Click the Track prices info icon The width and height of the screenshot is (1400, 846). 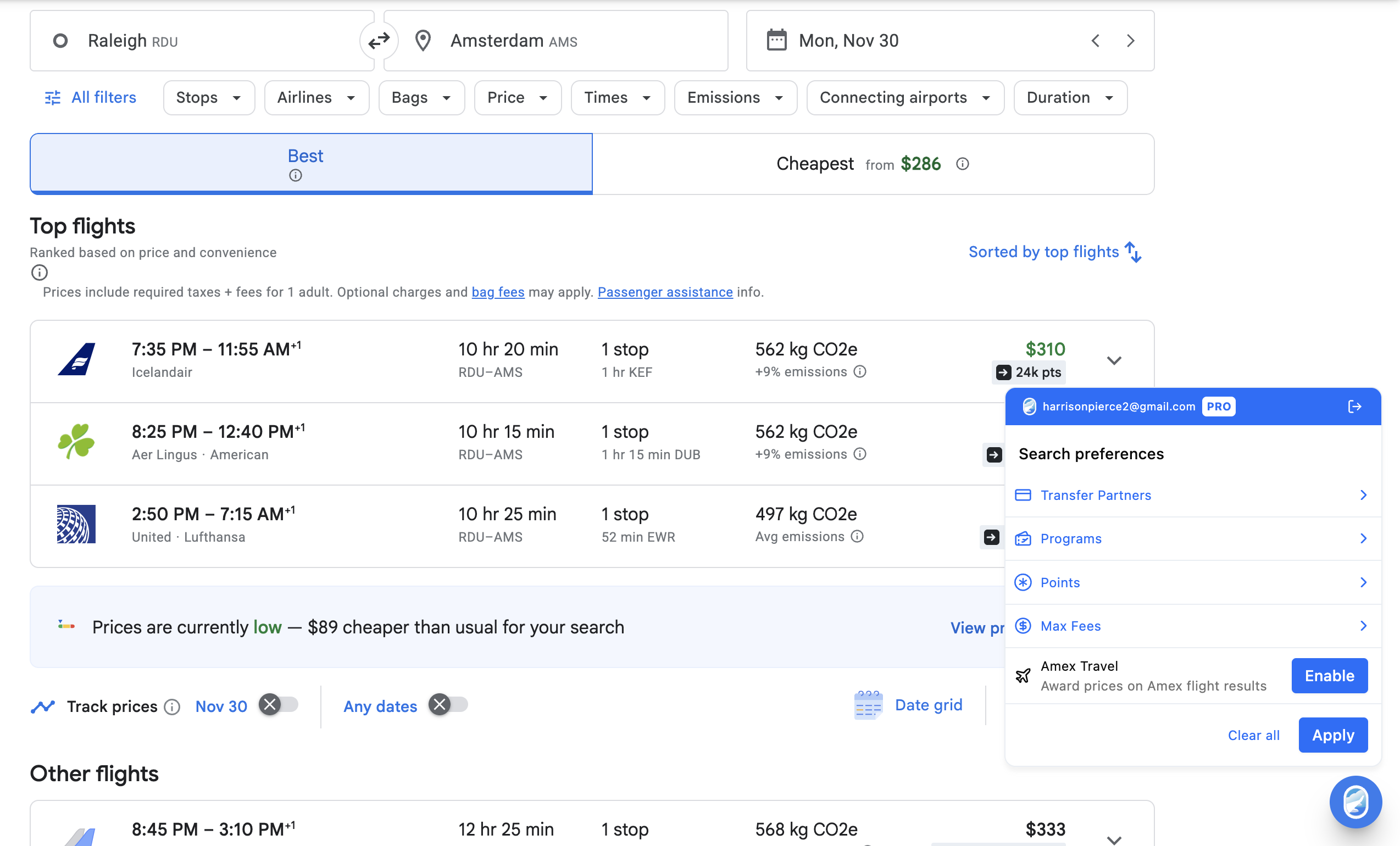tap(171, 706)
